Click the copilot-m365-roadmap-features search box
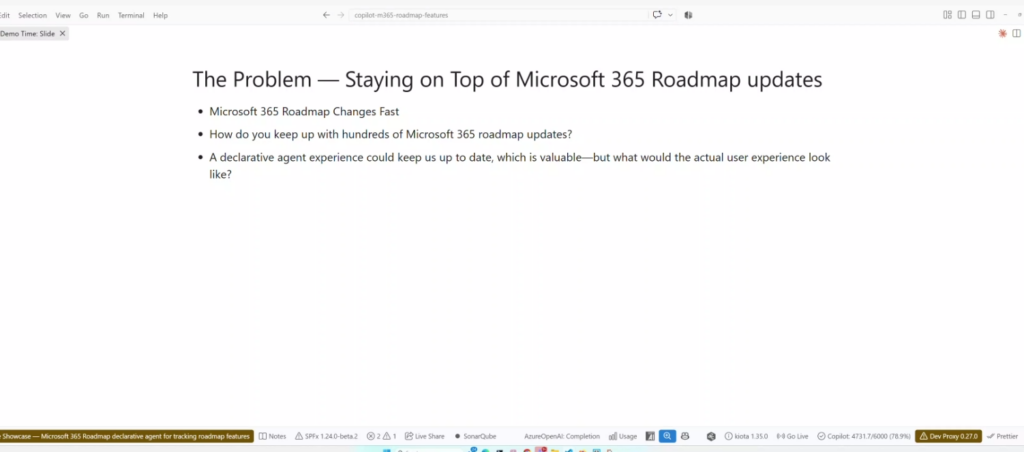Viewport: 1024px width, 452px height. pos(499,15)
